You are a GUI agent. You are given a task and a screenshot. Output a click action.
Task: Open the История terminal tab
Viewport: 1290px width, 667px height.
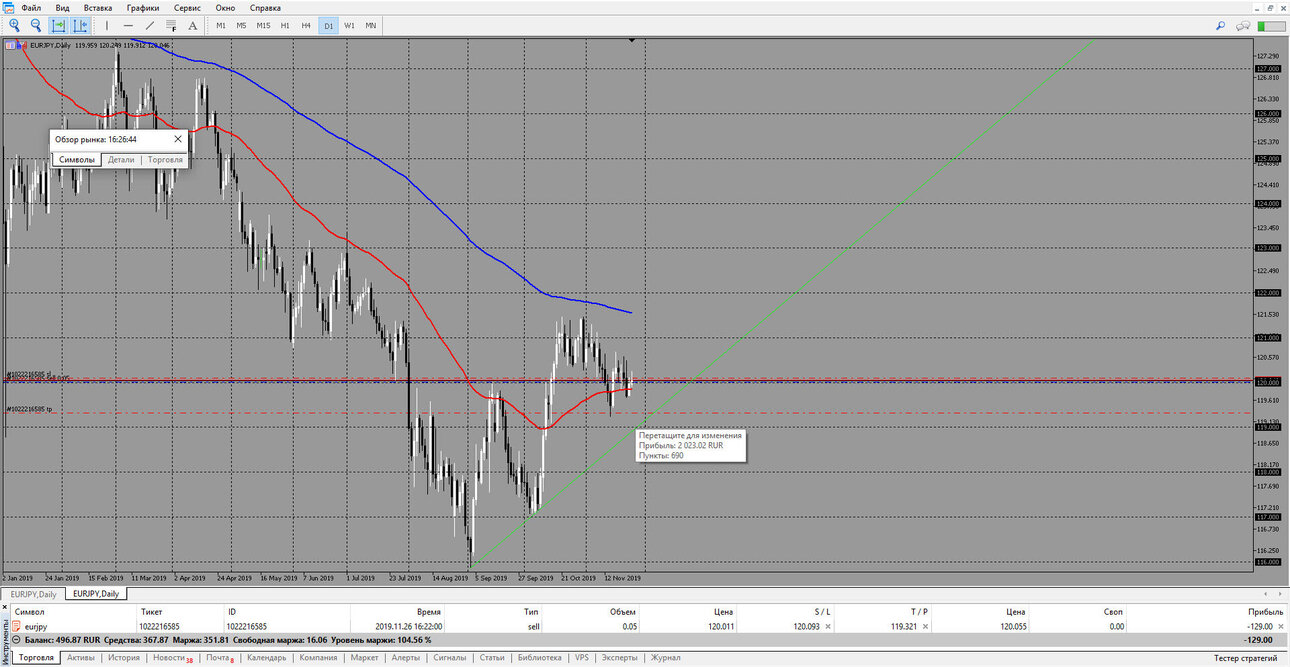[x=124, y=657]
